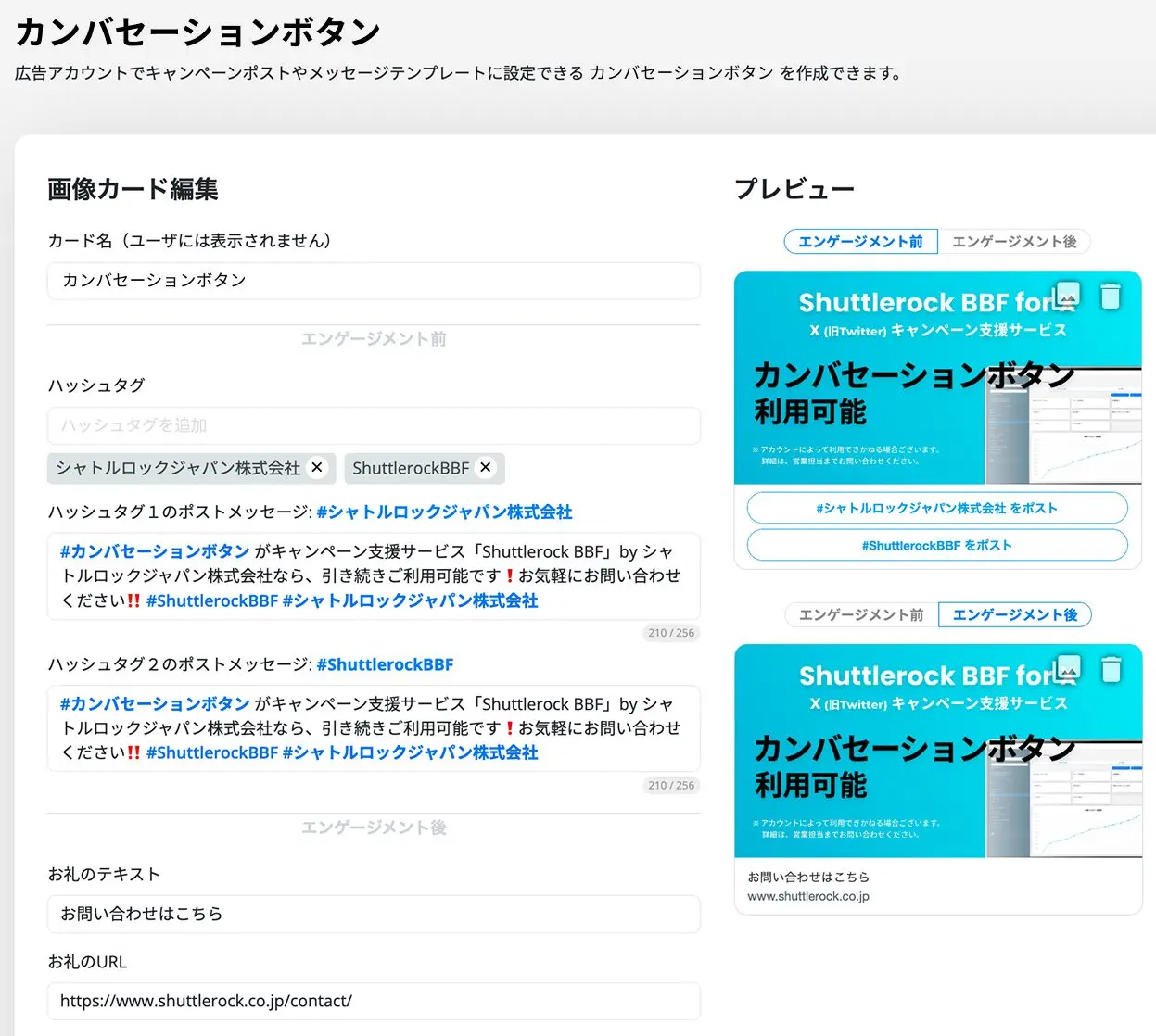The width and height of the screenshot is (1156, 1036).
Task: Remove the ShuttlerockBBF hashtag chip
Action: 485,467
